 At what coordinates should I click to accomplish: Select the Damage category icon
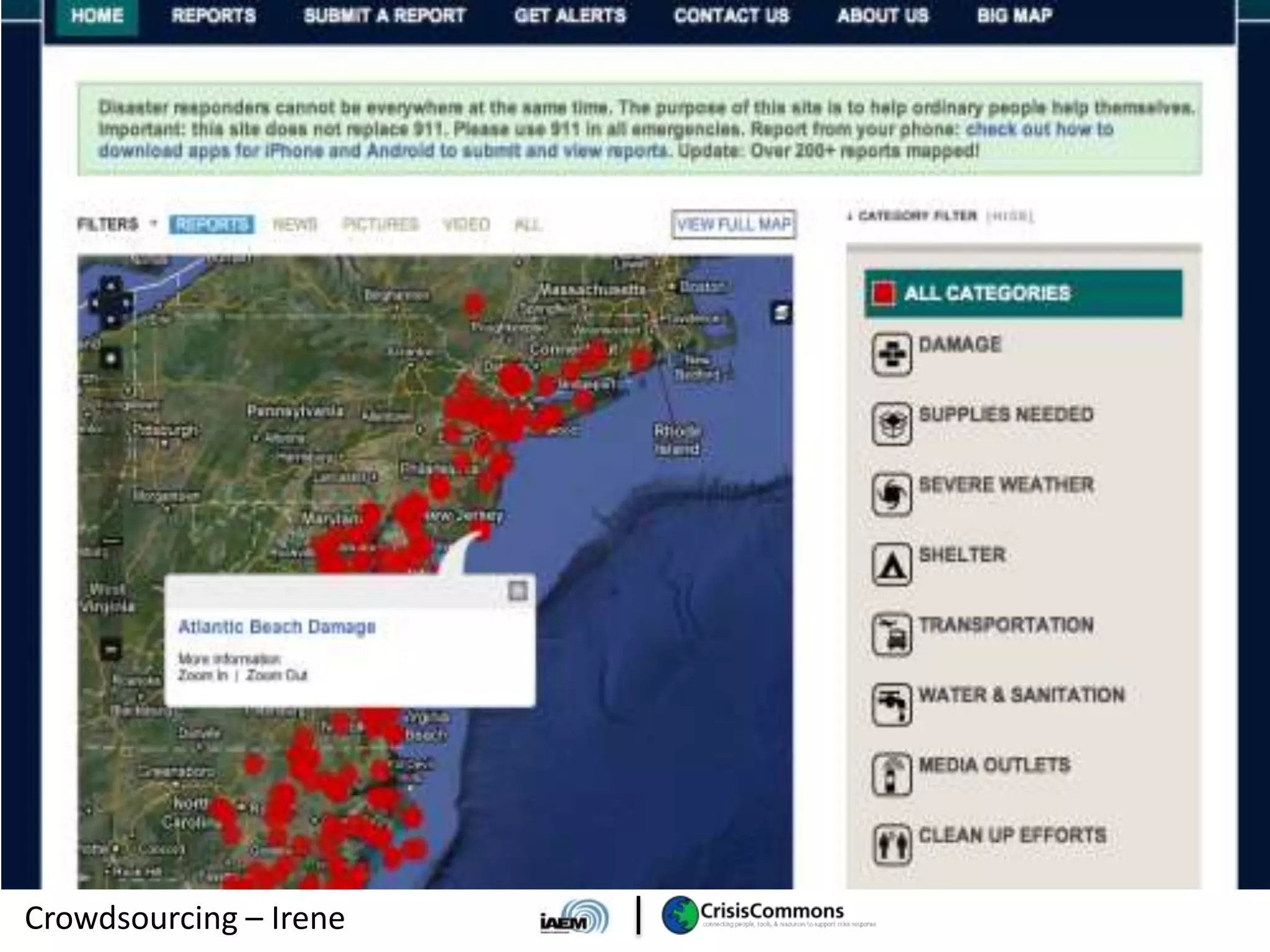click(892, 355)
